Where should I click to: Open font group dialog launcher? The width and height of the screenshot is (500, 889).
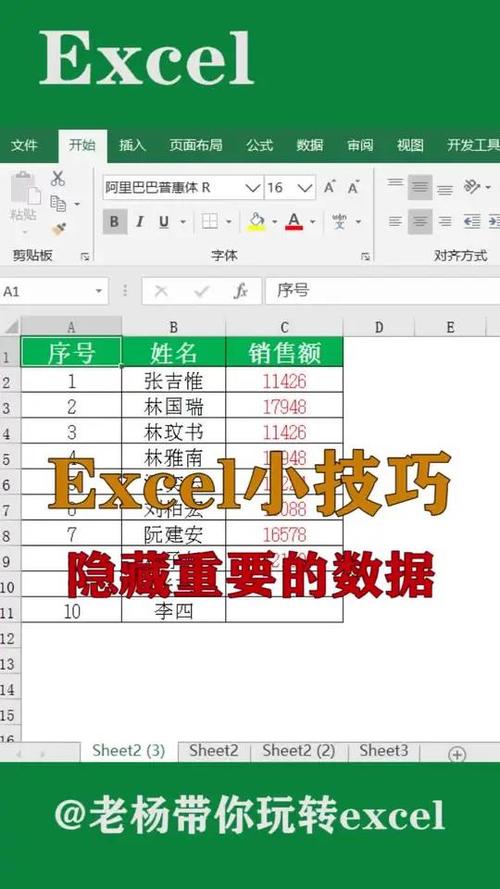[366, 257]
